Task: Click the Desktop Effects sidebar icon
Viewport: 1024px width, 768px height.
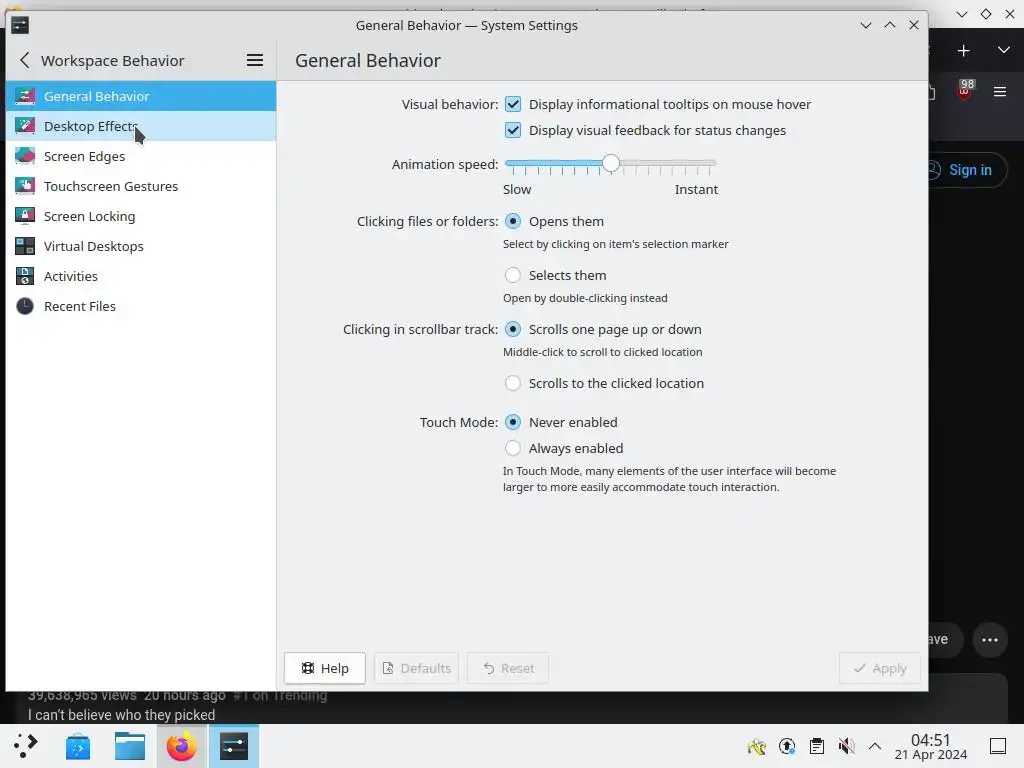Action: (x=25, y=126)
